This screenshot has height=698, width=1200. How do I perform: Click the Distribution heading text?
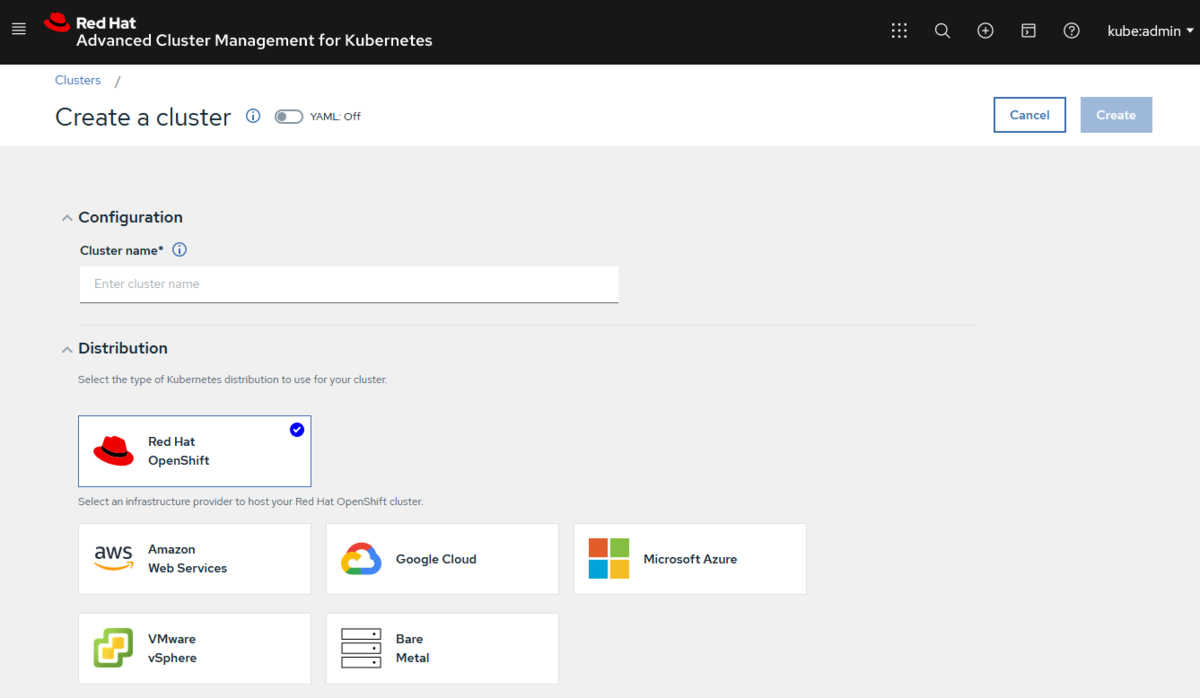[123, 348]
